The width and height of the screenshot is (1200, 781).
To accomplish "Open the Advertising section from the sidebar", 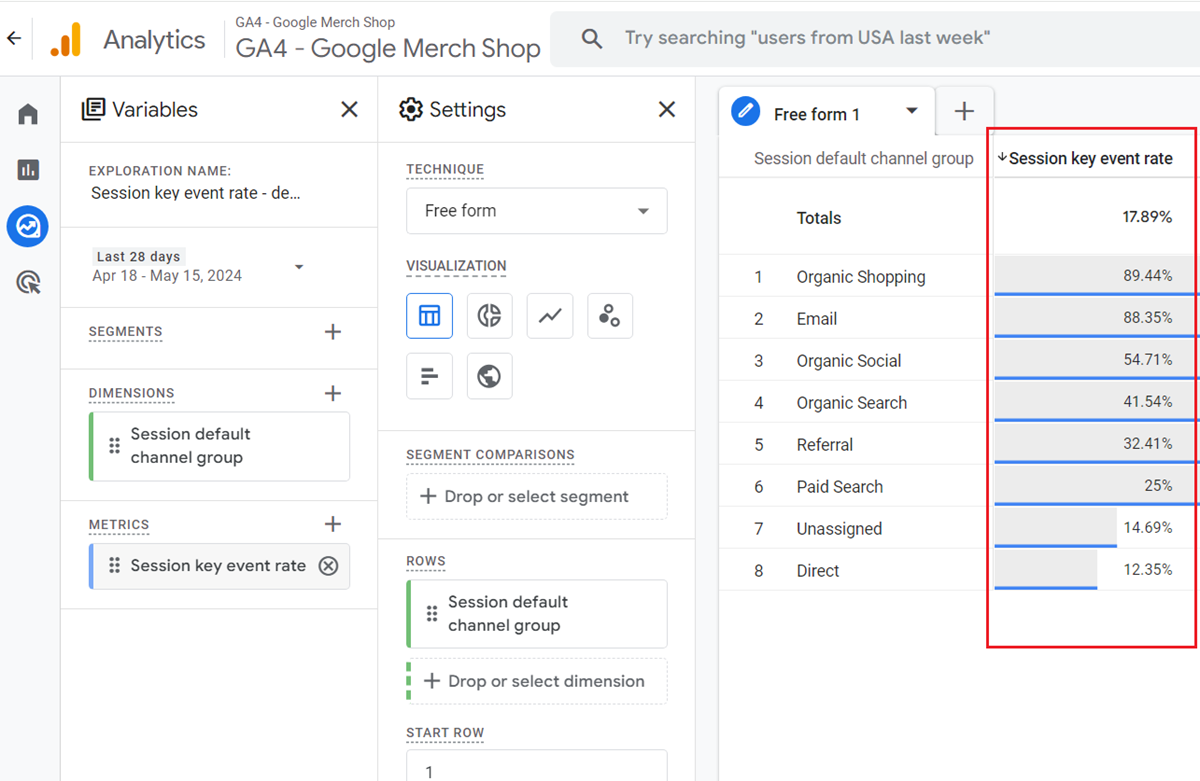I will coord(27,282).
